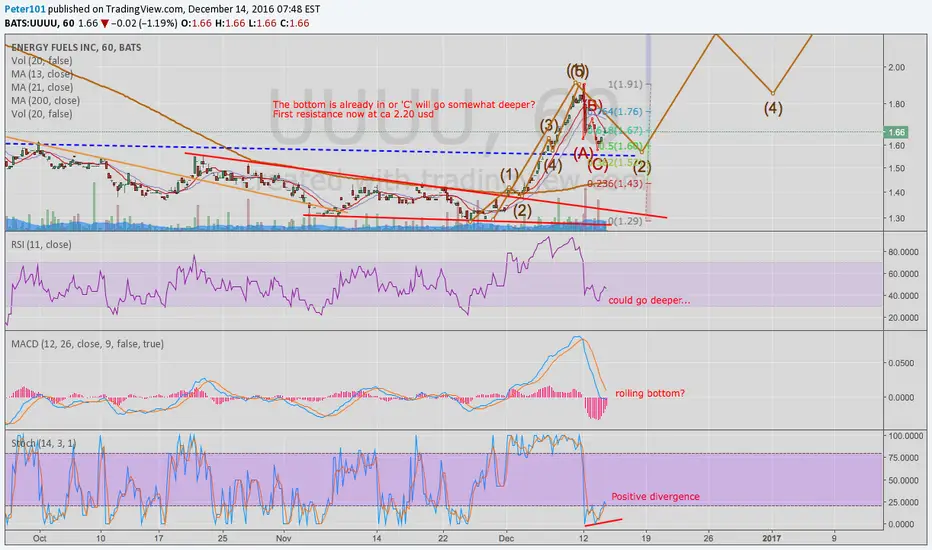Click the 'could go deeper...' RSI annotation
This screenshot has width=932, height=550.
pos(649,300)
